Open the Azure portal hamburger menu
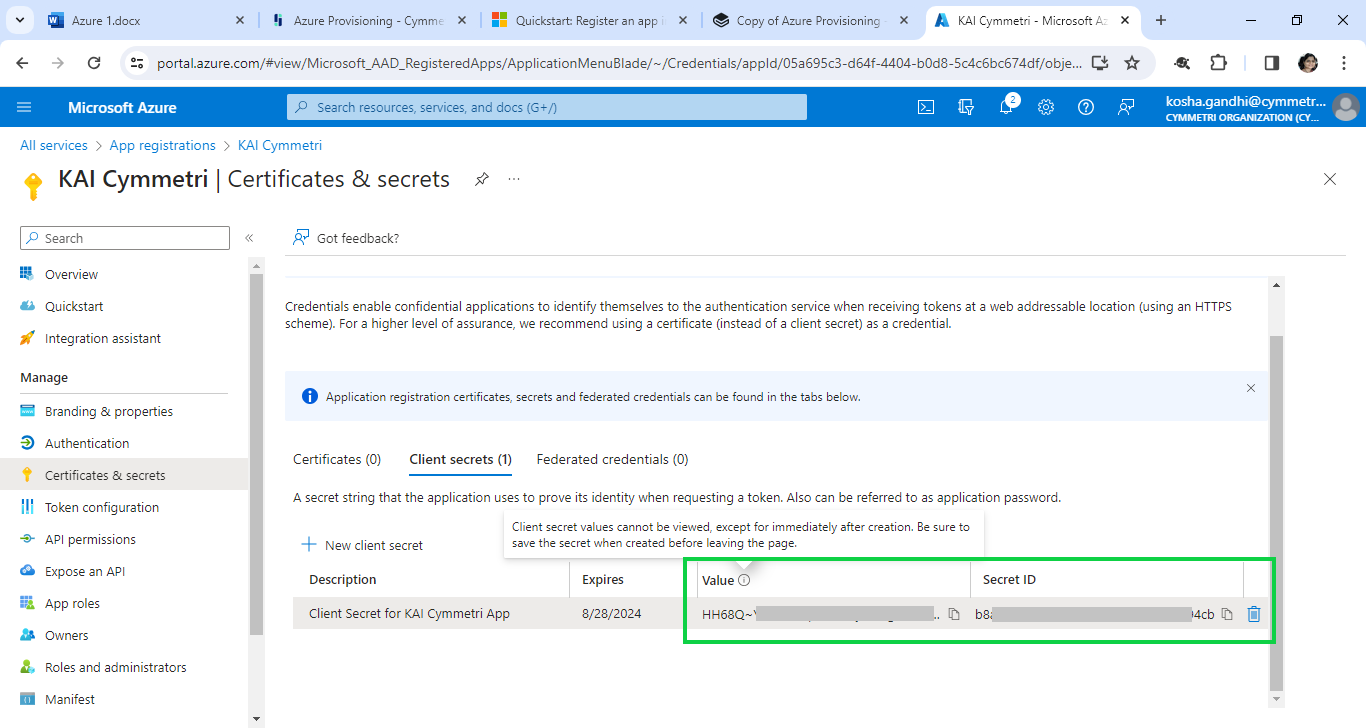 pyautogui.click(x=25, y=107)
